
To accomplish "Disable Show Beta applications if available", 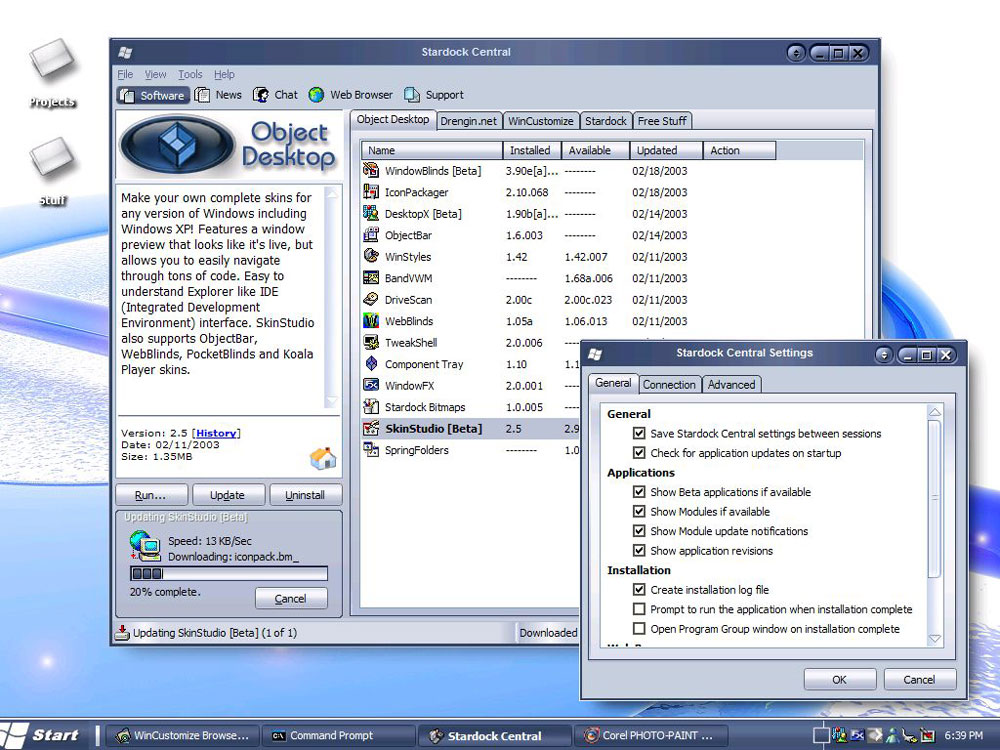I will click(639, 492).
